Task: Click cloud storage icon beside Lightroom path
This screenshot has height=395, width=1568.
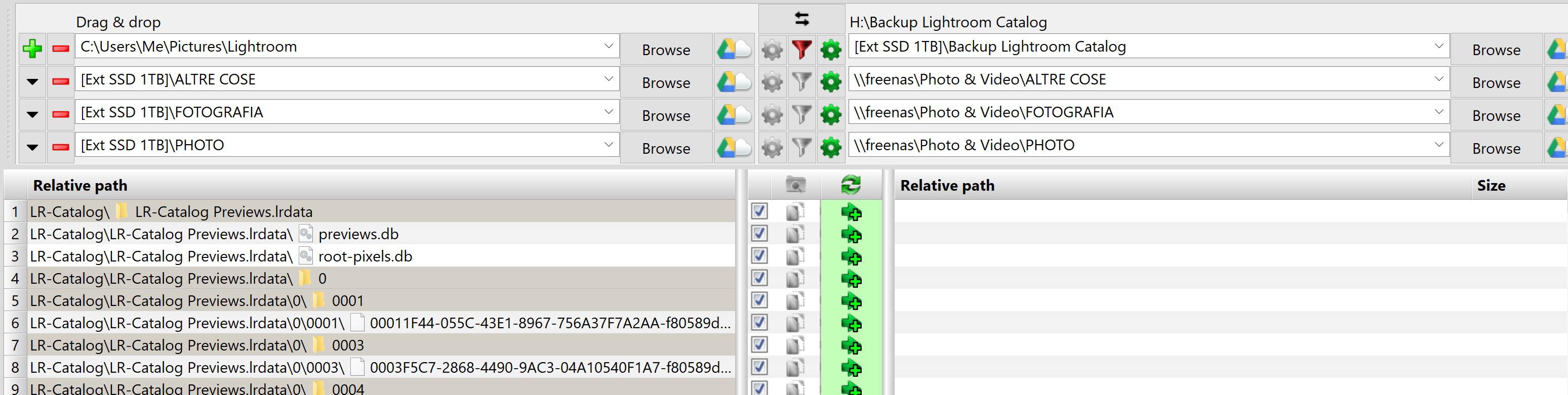Action: [x=734, y=49]
